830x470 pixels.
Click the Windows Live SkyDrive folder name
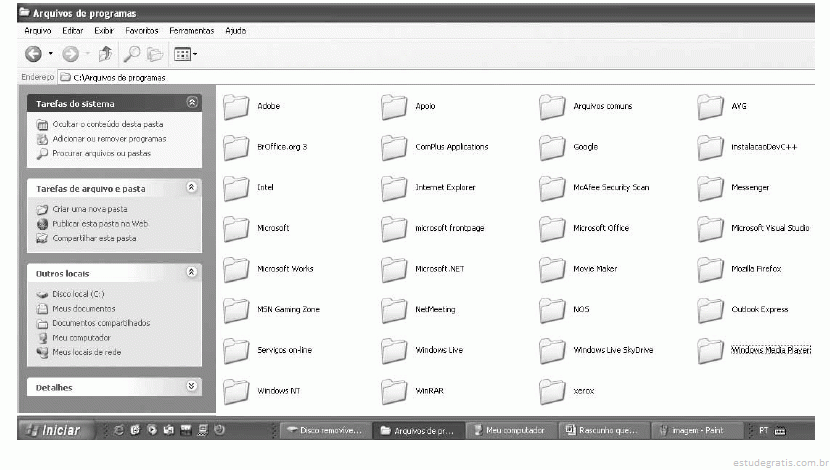click(613, 350)
